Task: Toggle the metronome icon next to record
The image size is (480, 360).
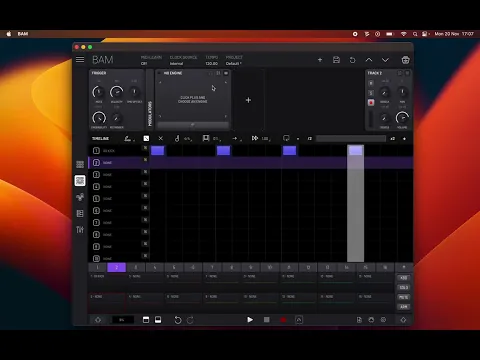Action: [x=299, y=320]
